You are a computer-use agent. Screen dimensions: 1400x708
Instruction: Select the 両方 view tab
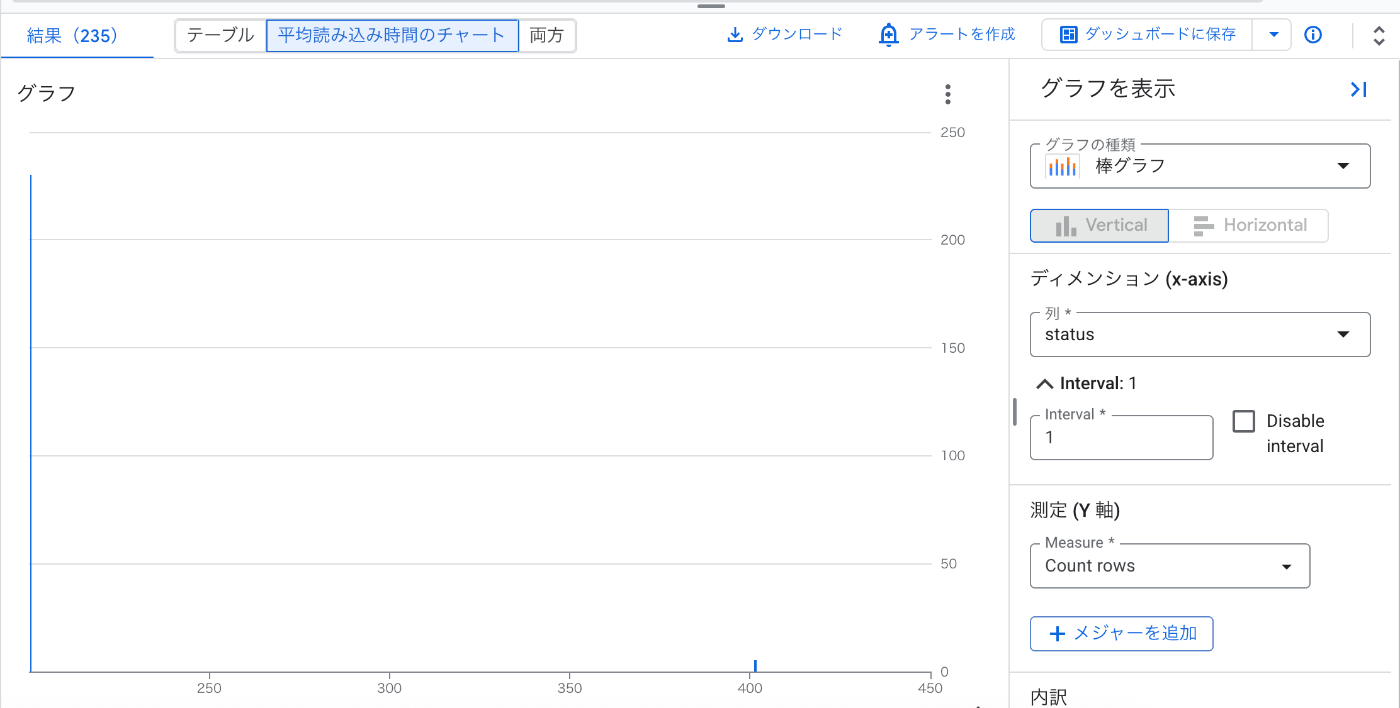point(547,36)
